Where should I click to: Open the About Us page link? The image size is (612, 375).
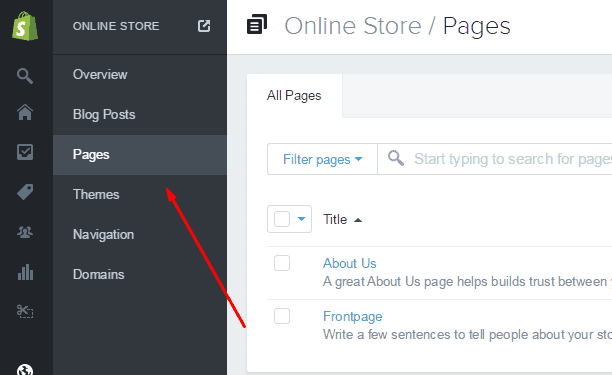349,263
